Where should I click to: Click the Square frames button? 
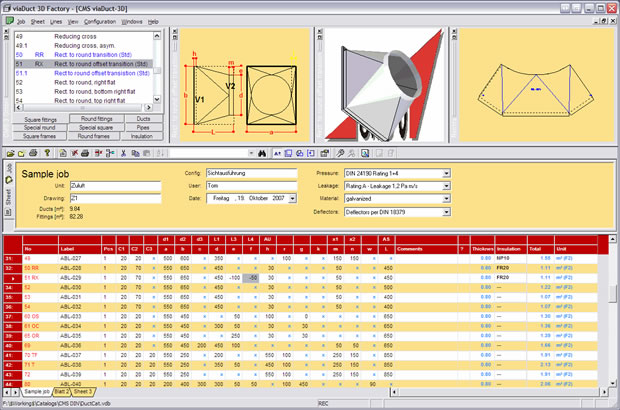pyautogui.click(x=39, y=136)
